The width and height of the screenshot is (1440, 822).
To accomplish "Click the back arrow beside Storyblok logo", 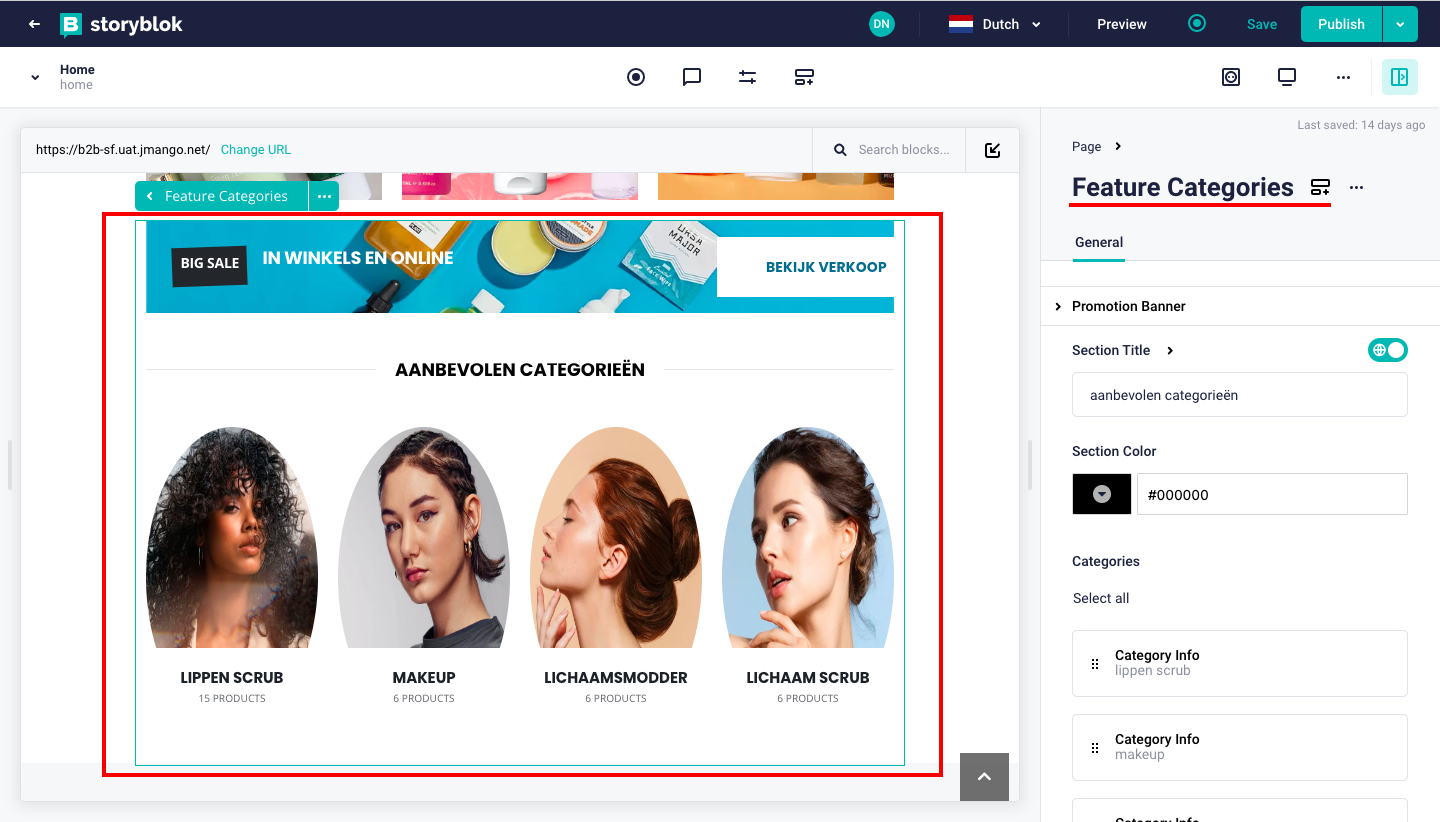I will 34,24.
